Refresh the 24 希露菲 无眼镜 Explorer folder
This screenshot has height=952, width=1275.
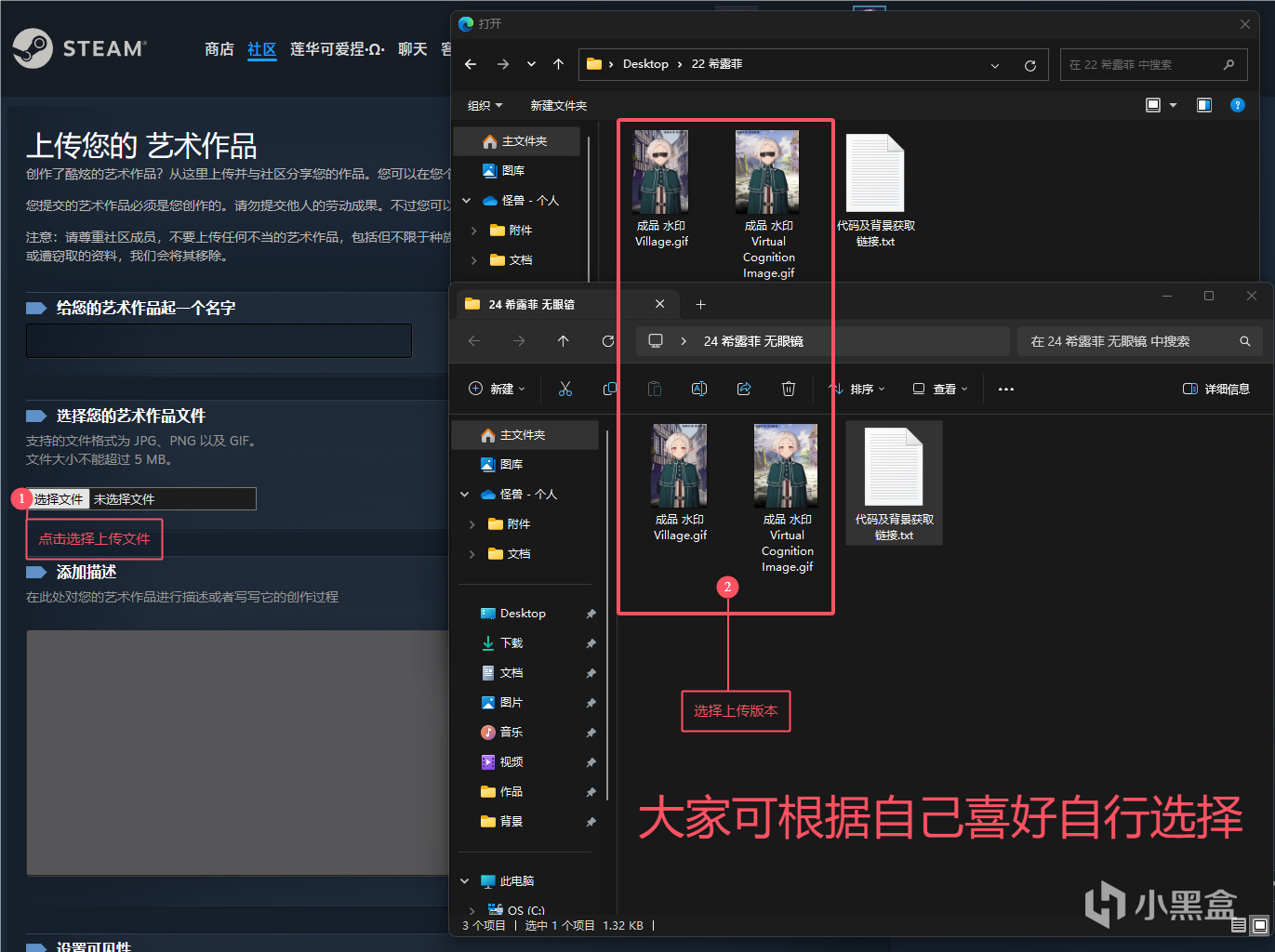point(608,341)
